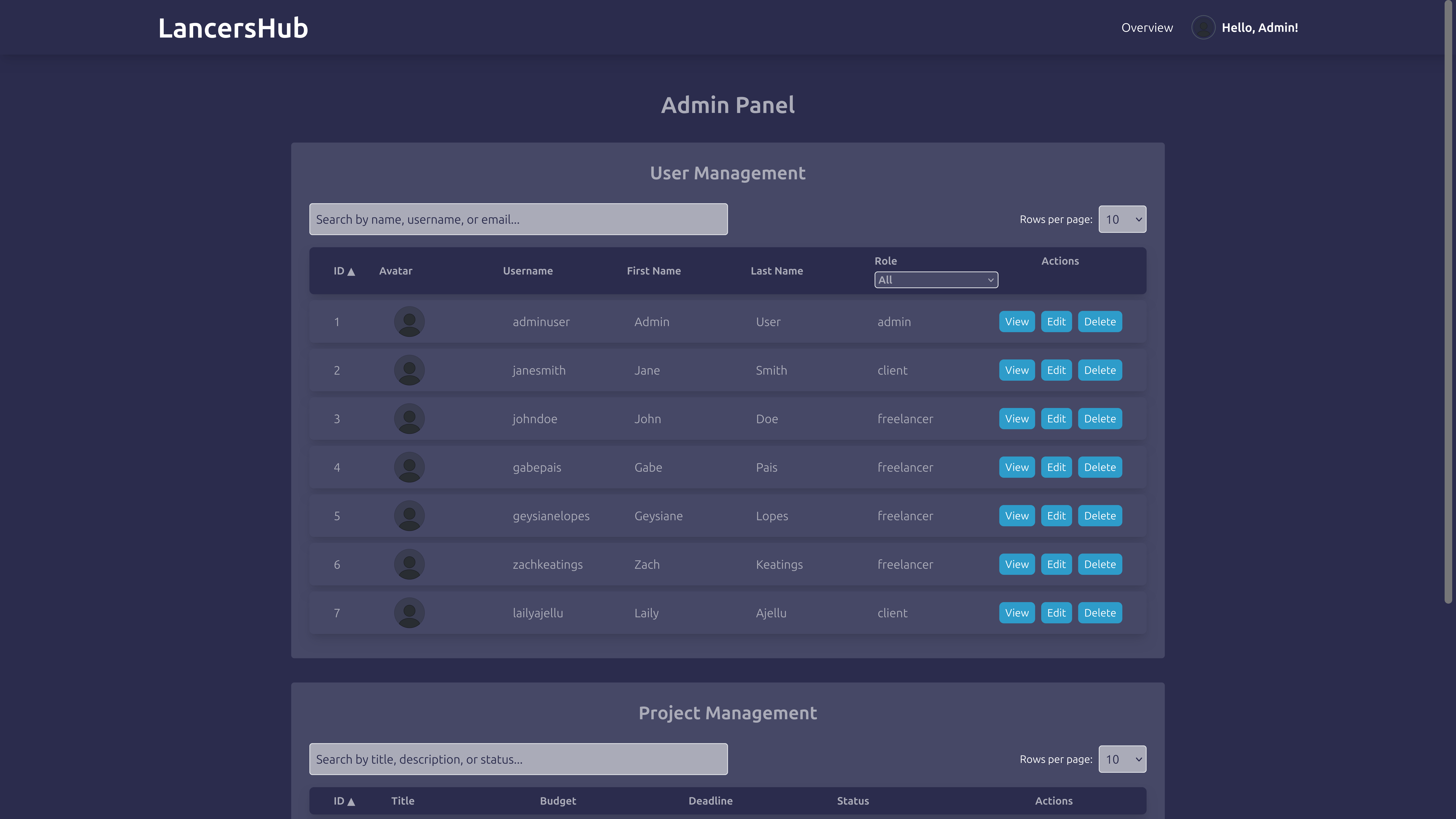Image resolution: width=1456 pixels, height=819 pixels.
Task: Click janesmith's avatar image
Action: coord(409,370)
